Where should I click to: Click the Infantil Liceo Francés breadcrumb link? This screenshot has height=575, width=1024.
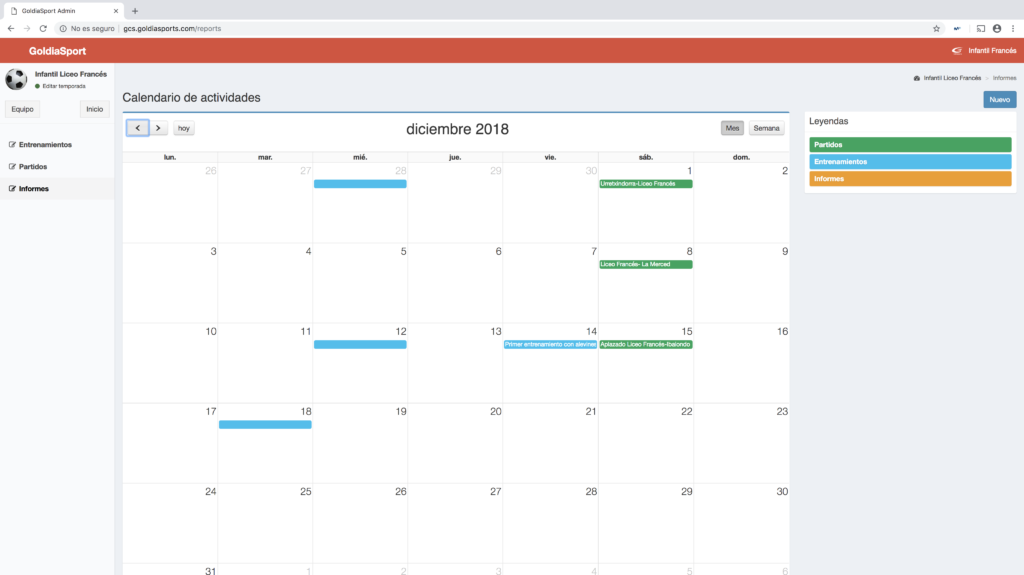click(952, 78)
